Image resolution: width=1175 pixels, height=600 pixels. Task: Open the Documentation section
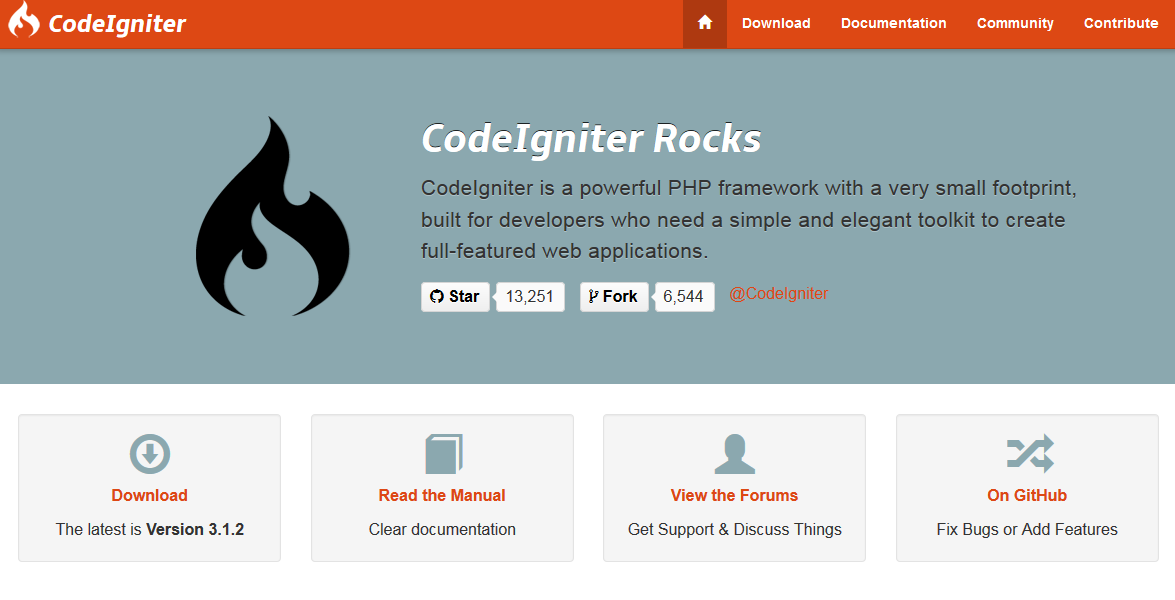pyautogui.click(x=893, y=22)
